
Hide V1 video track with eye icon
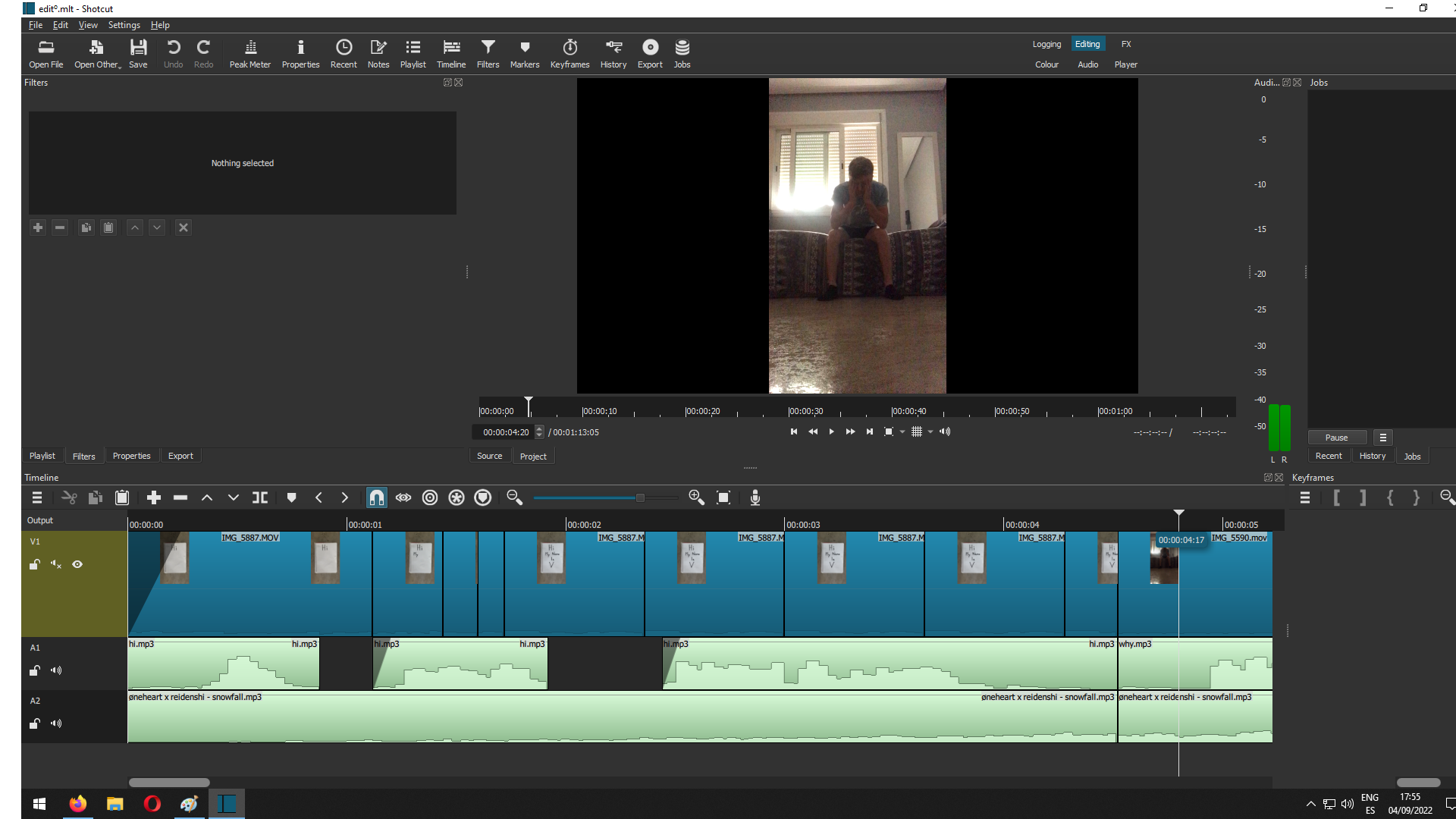pos(77,564)
